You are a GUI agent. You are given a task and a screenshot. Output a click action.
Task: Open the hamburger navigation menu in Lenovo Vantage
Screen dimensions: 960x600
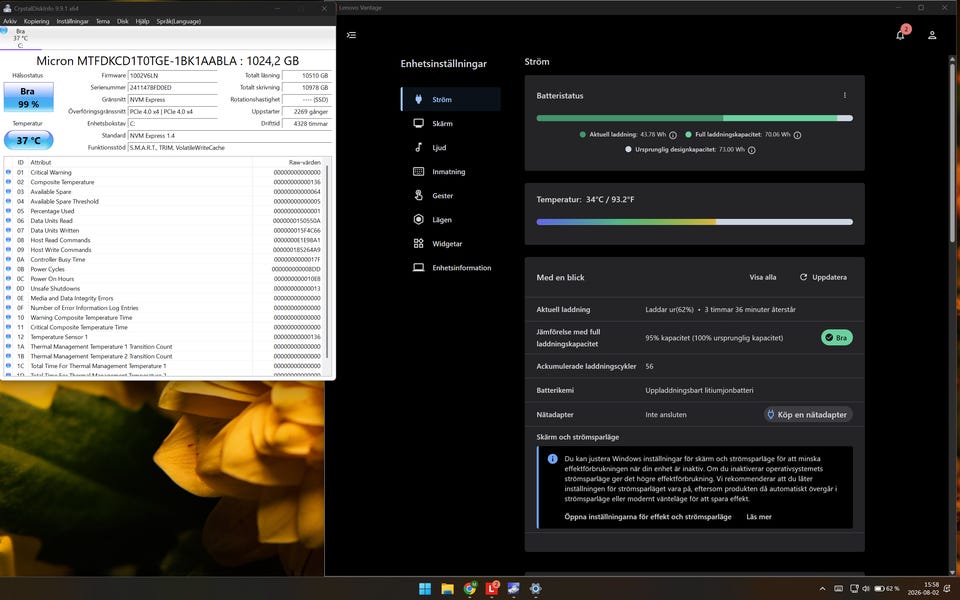pos(351,35)
